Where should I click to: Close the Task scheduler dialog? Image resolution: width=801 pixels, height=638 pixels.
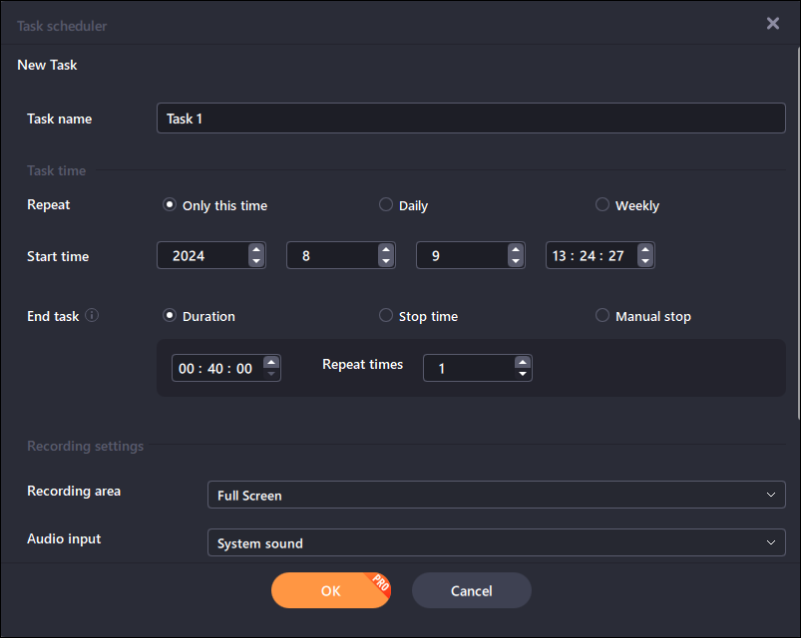(772, 24)
